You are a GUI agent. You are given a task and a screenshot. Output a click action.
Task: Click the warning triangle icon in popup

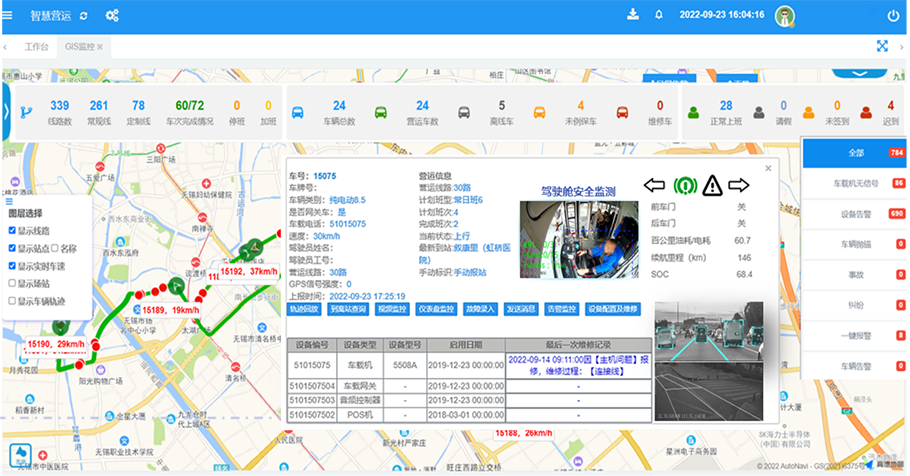click(x=712, y=185)
